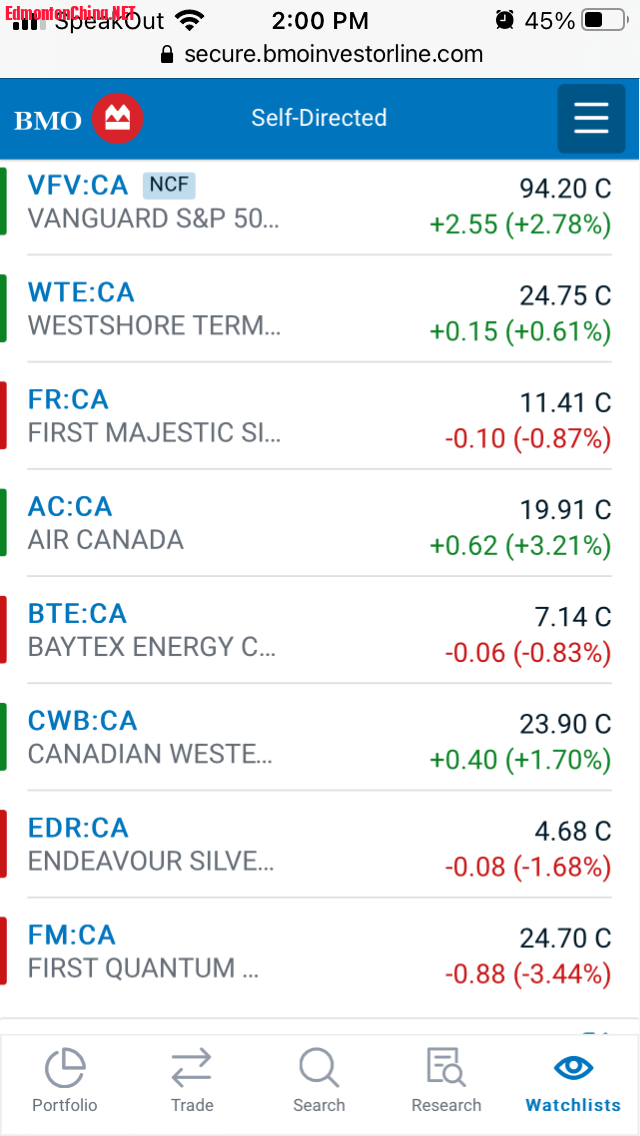Tap the Search magnifier icon
Screen dimensions: 640x1136
coord(319,1068)
